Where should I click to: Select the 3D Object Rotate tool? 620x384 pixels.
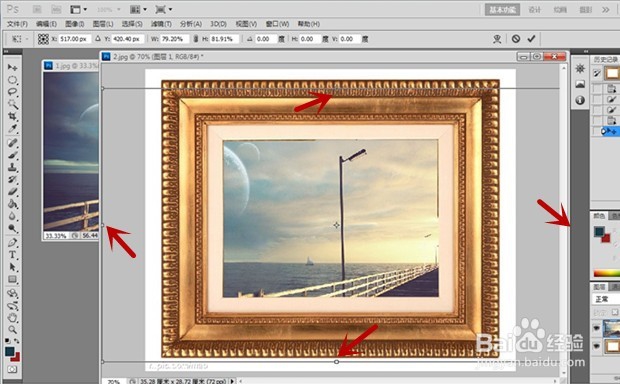[12, 293]
